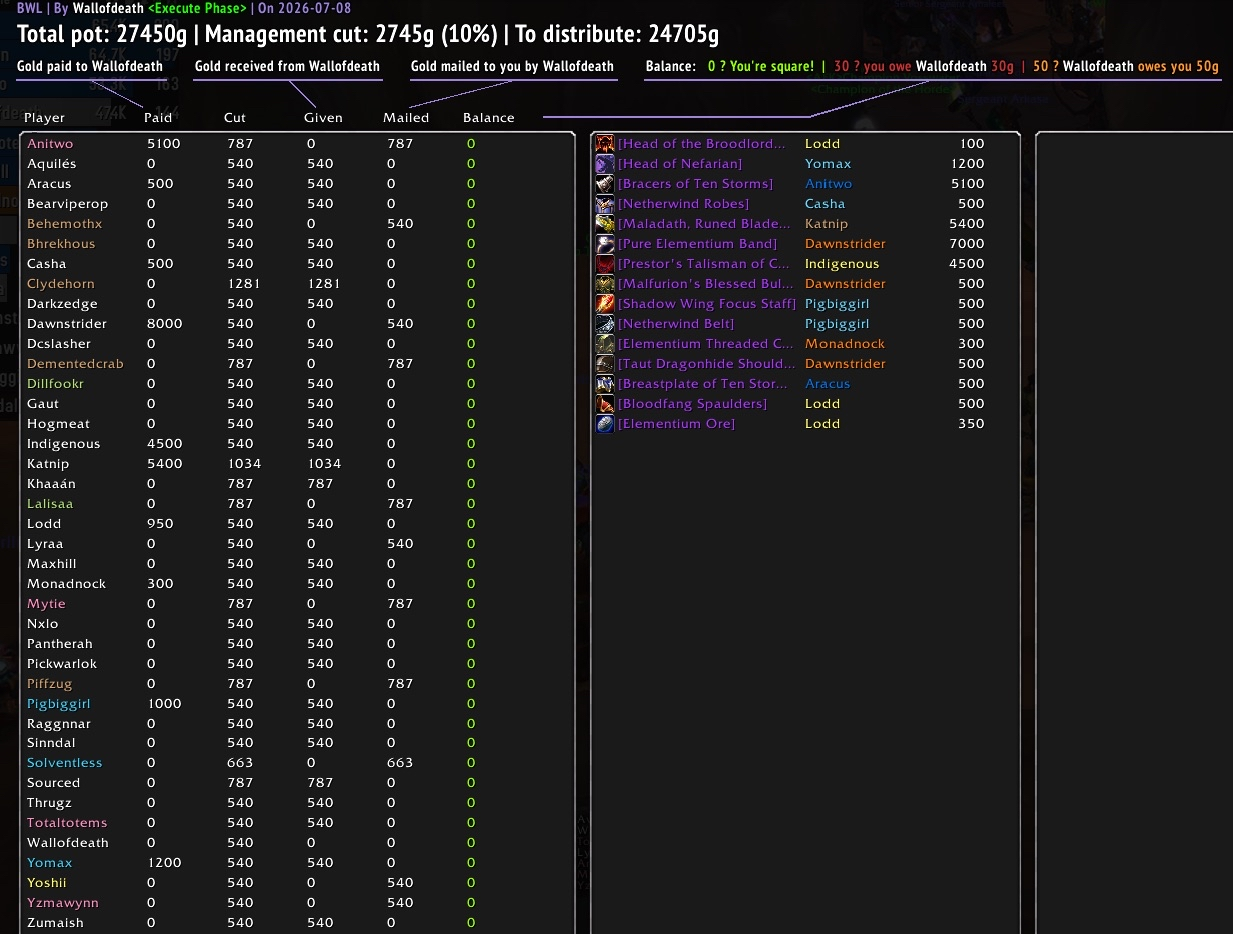Click buyer Monadnock in the loot list
The width and height of the screenshot is (1233, 934).
pos(845,344)
